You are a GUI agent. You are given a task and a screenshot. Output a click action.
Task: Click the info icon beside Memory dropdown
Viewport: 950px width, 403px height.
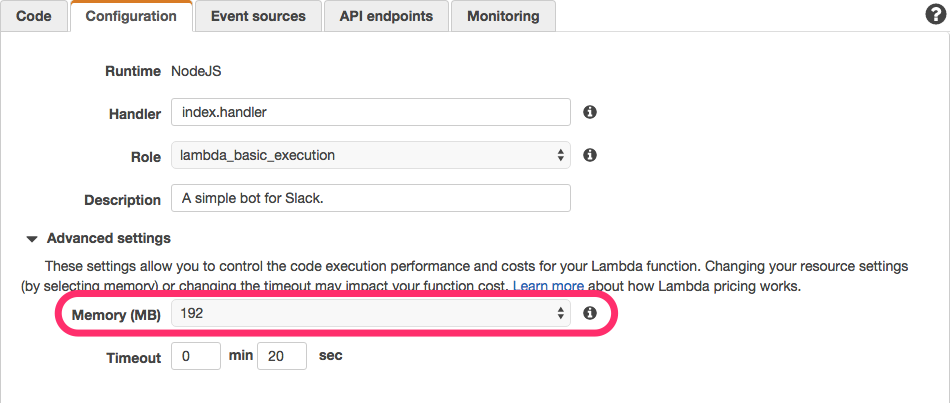coord(590,313)
